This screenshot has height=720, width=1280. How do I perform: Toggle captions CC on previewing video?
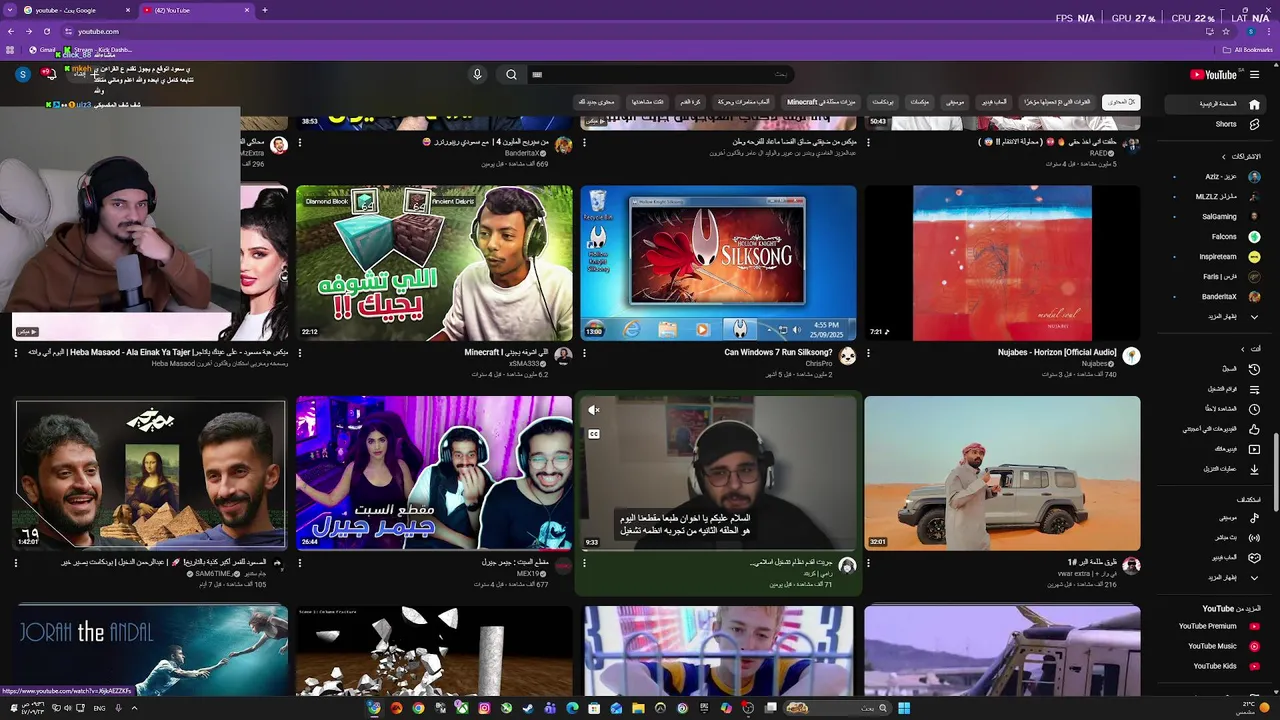point(594,434)
